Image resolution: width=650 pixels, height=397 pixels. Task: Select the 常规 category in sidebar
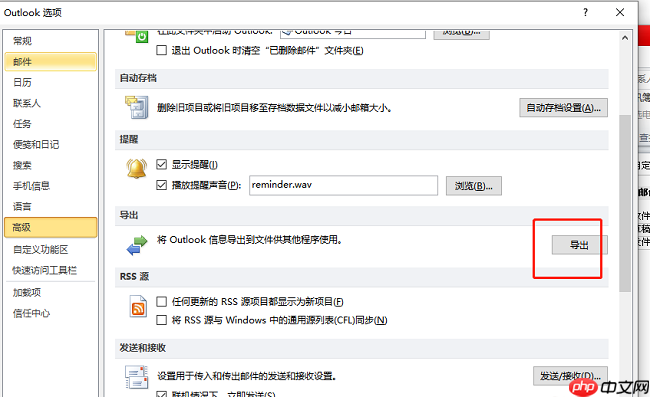click(x=22, y=41)
